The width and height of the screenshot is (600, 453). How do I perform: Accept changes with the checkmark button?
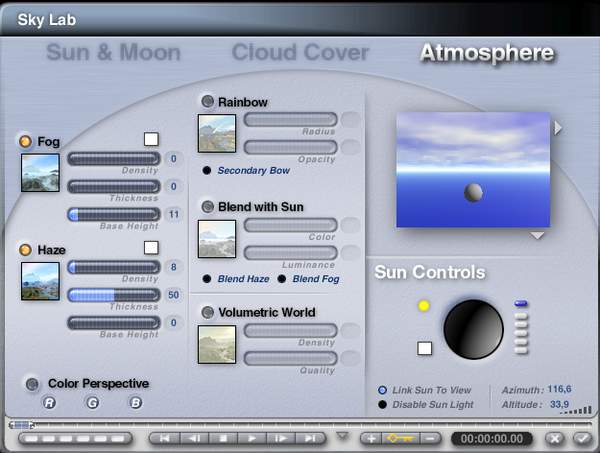coord(582,438)
